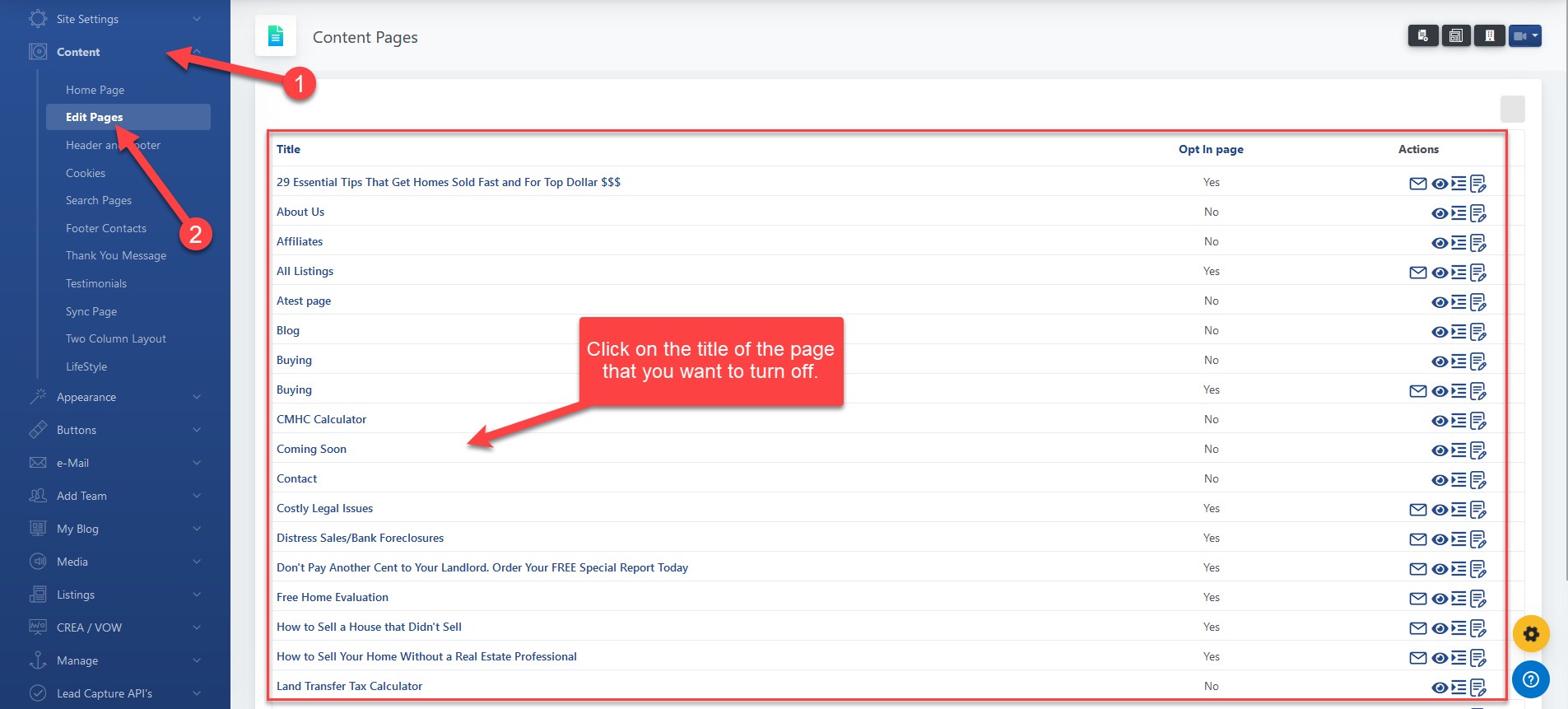Click the orange gear settings button

coord(1531,634)
